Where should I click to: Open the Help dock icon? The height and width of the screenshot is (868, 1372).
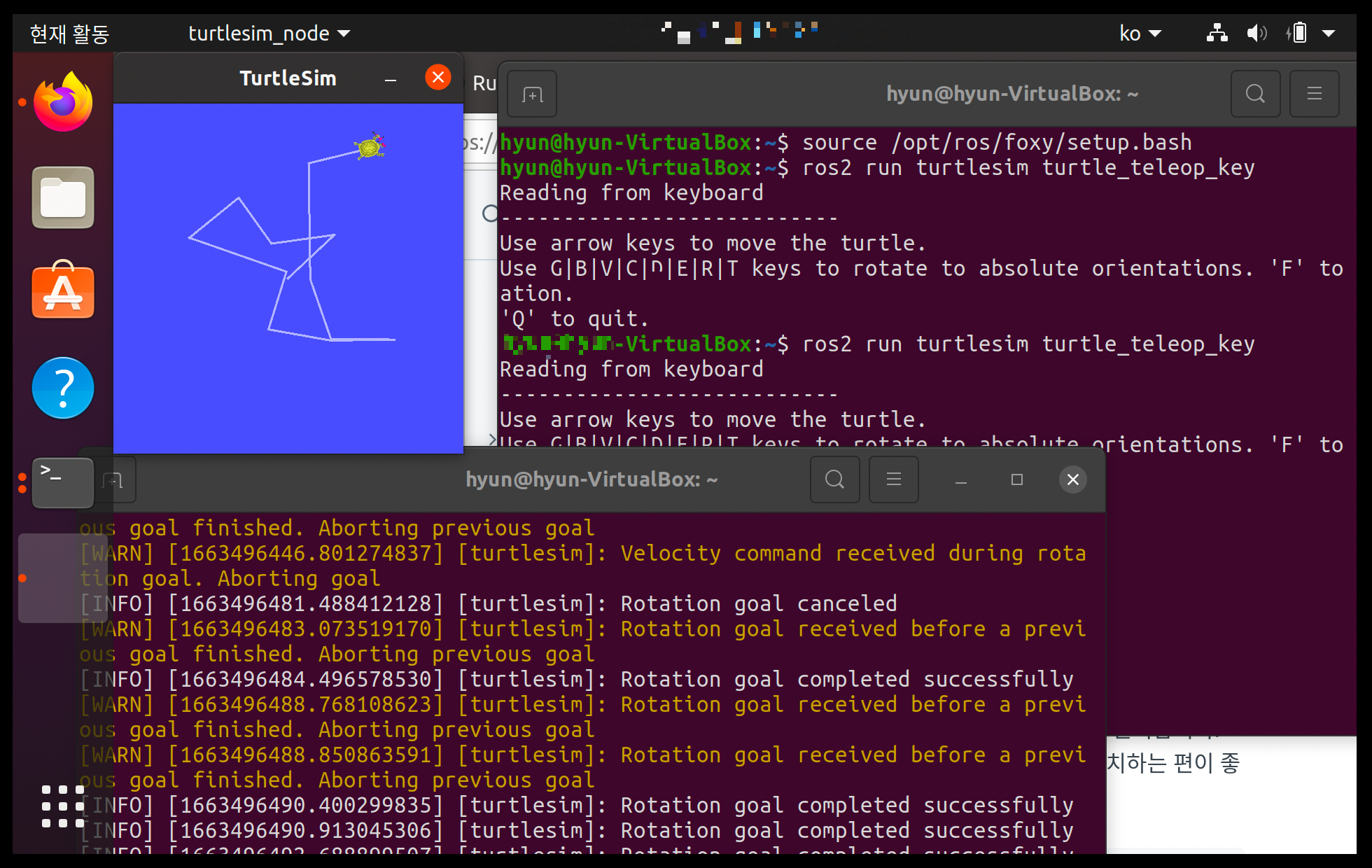pyautogui.click(x=63, y=388)
